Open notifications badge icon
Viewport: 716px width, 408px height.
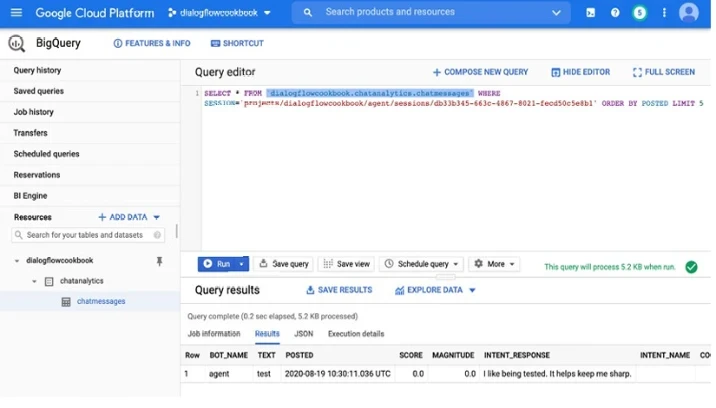[x=640, y=12]
